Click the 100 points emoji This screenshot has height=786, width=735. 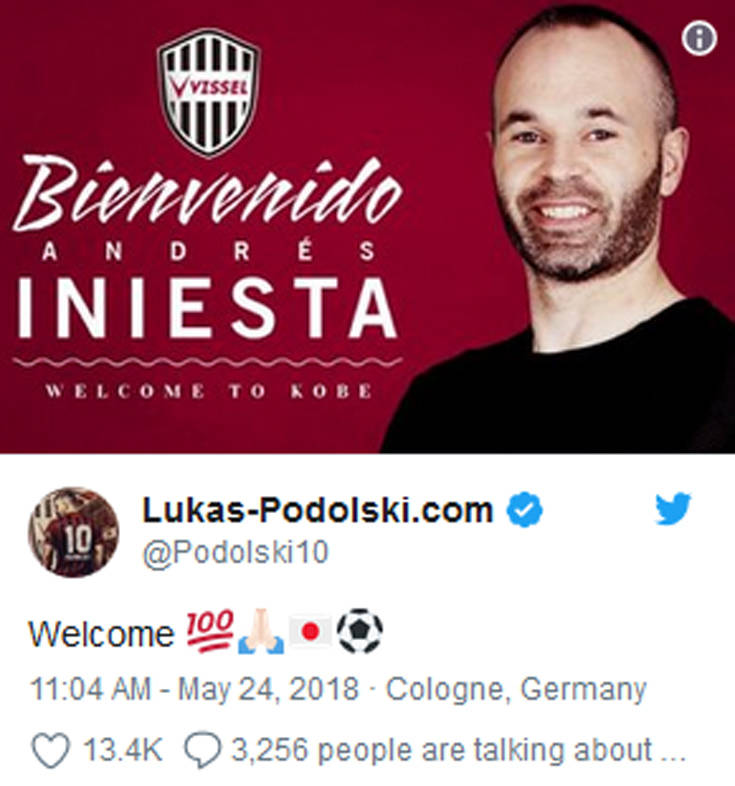click(210, 631)
